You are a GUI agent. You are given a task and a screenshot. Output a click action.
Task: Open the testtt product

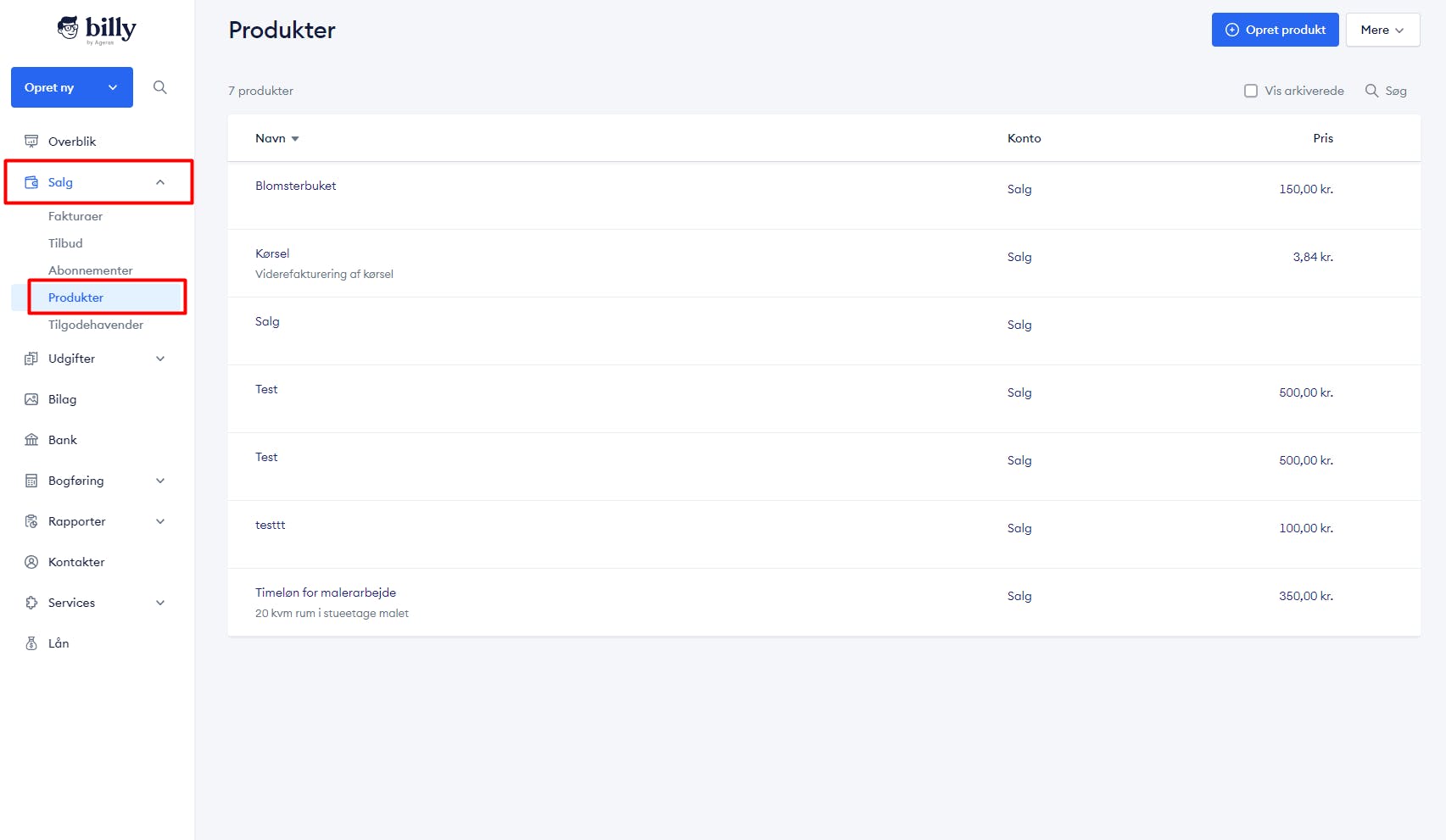click(270, 525)
